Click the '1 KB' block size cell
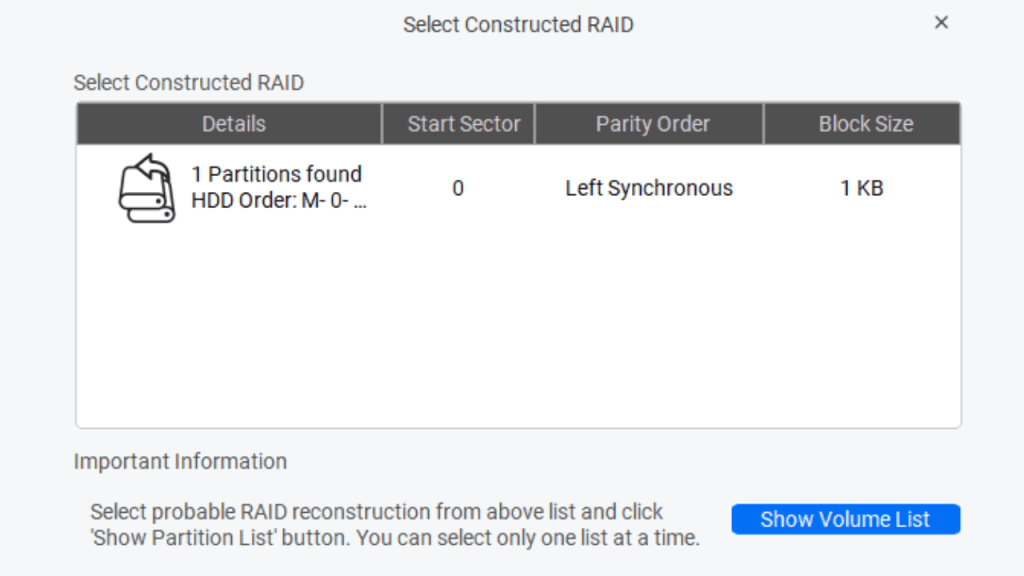 [x=862, y=188]
